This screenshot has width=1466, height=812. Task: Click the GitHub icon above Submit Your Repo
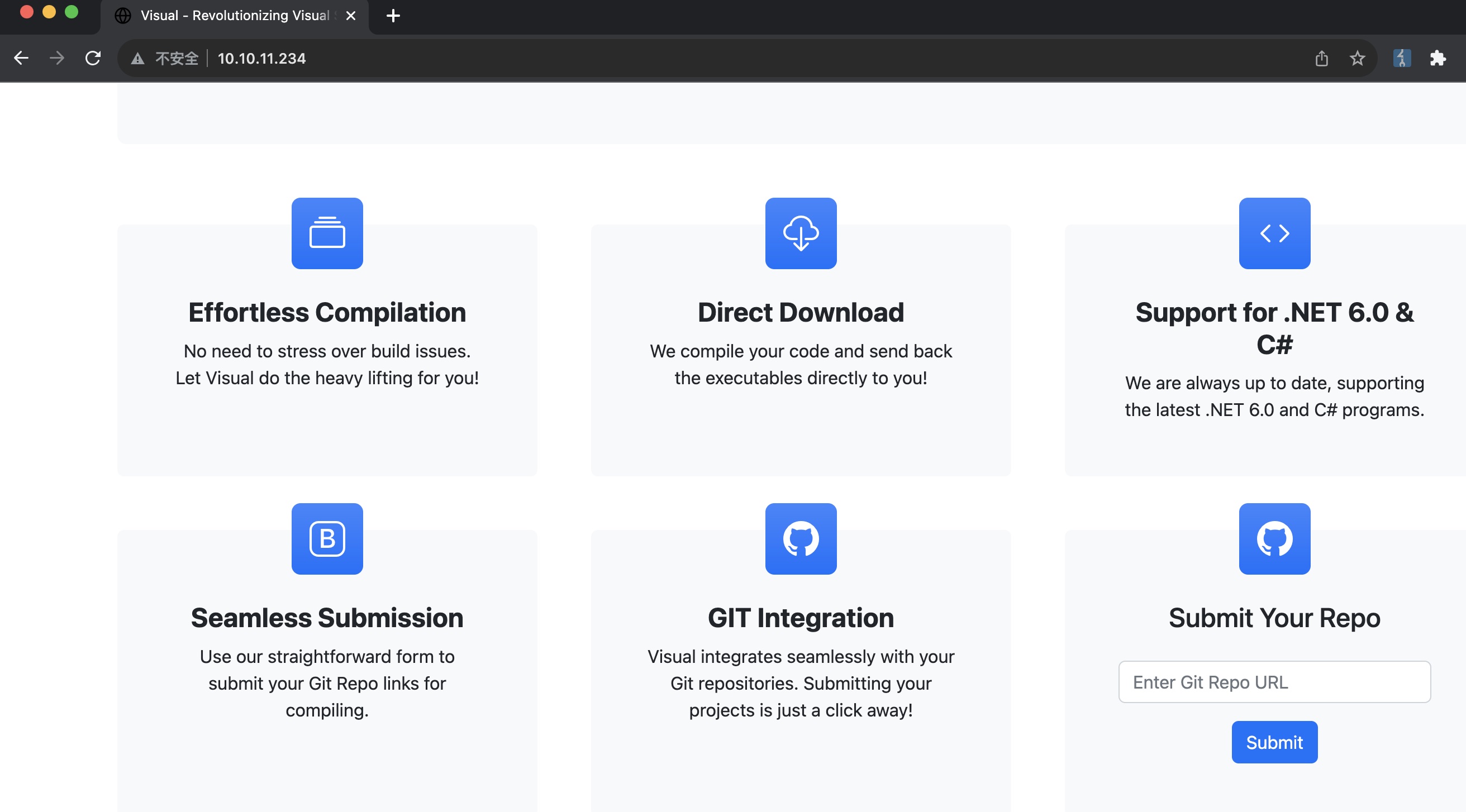(1274, 538)
